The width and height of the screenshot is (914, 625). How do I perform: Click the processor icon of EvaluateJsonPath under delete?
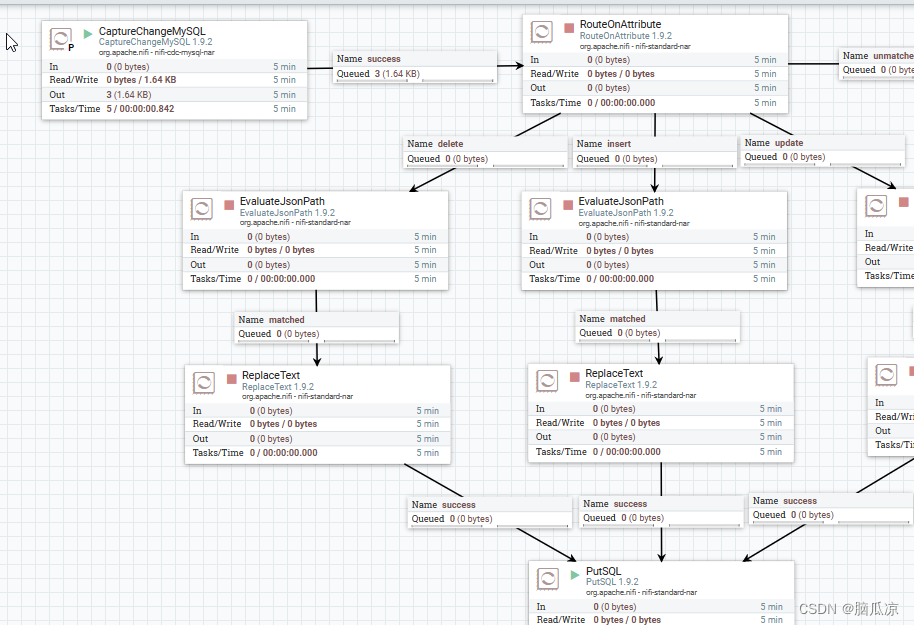202,209
